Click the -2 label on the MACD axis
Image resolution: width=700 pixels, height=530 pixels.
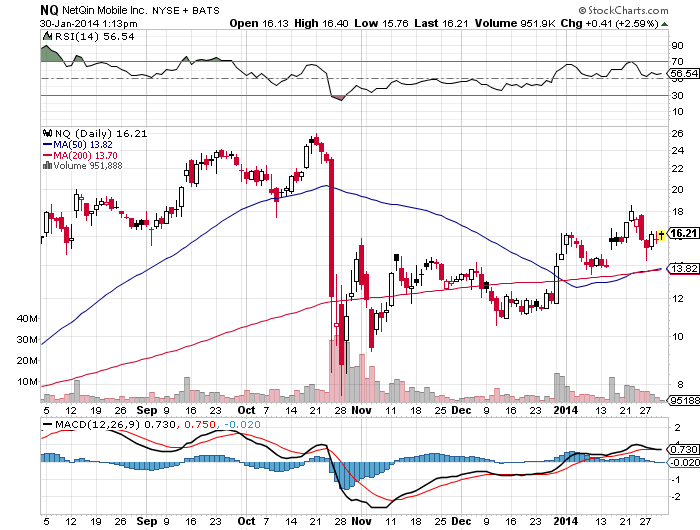[x=677, y=497]
